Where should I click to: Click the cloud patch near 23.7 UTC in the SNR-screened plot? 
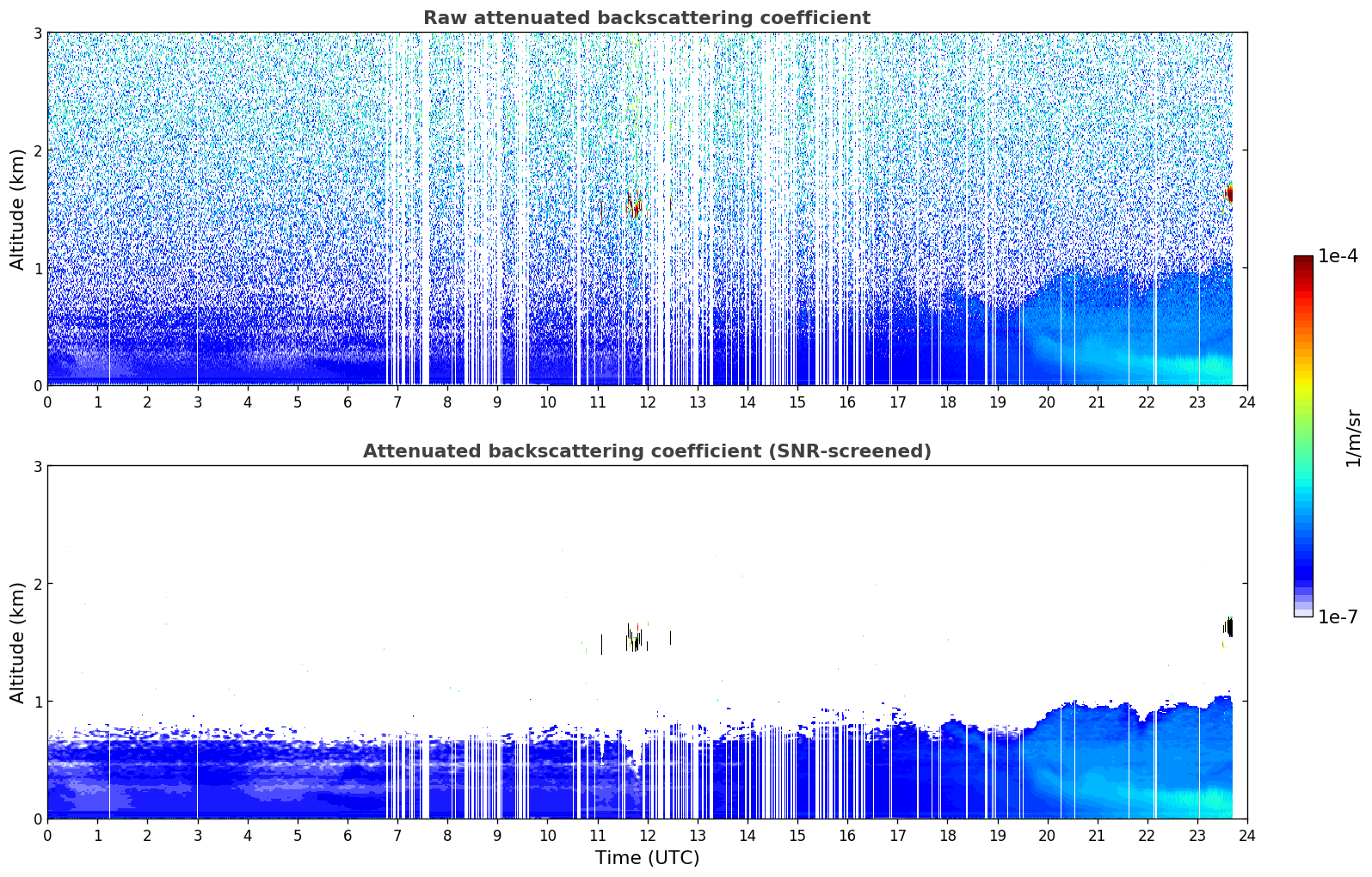(x=1228, y=628)
